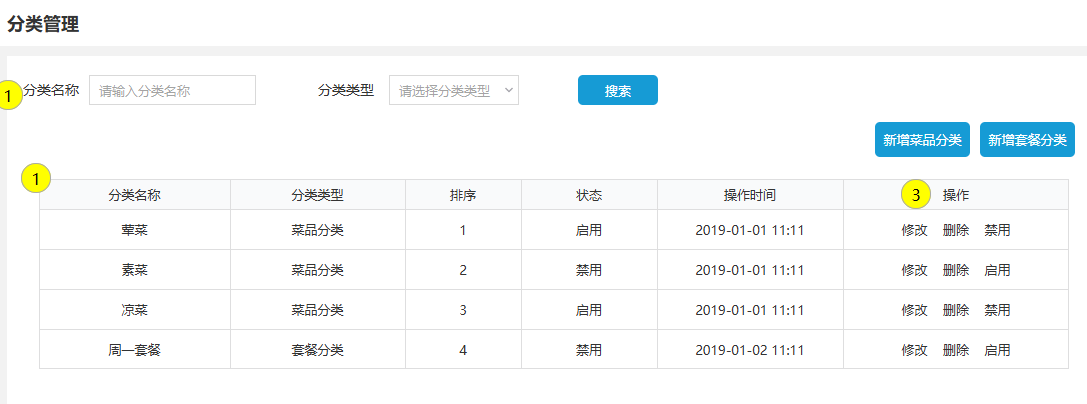Click the 排序 column header
This screenshot has height=404, width=1087.
tap(463, 195)
